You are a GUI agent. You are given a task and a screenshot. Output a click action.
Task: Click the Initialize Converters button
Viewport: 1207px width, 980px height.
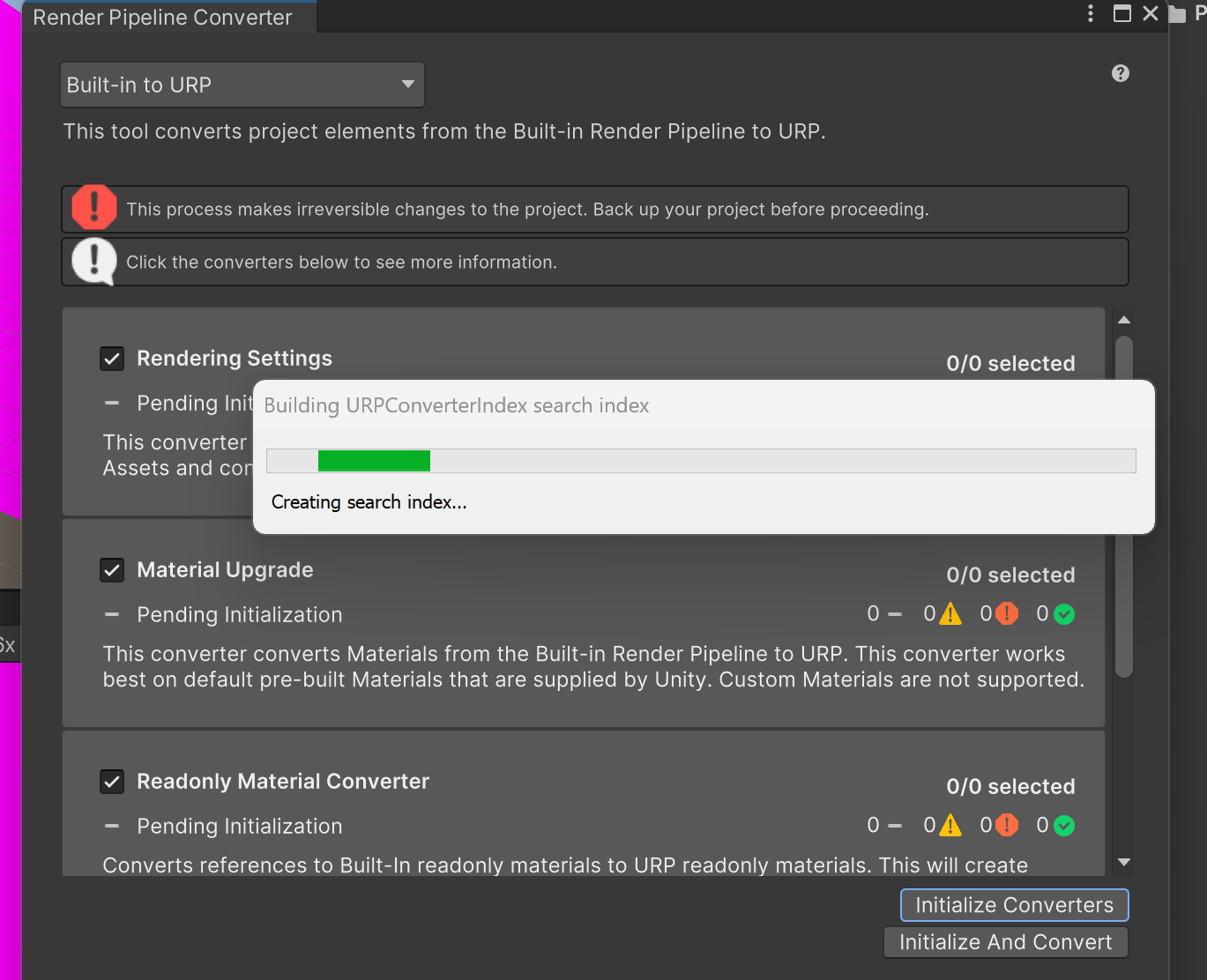coord(1015,905)
